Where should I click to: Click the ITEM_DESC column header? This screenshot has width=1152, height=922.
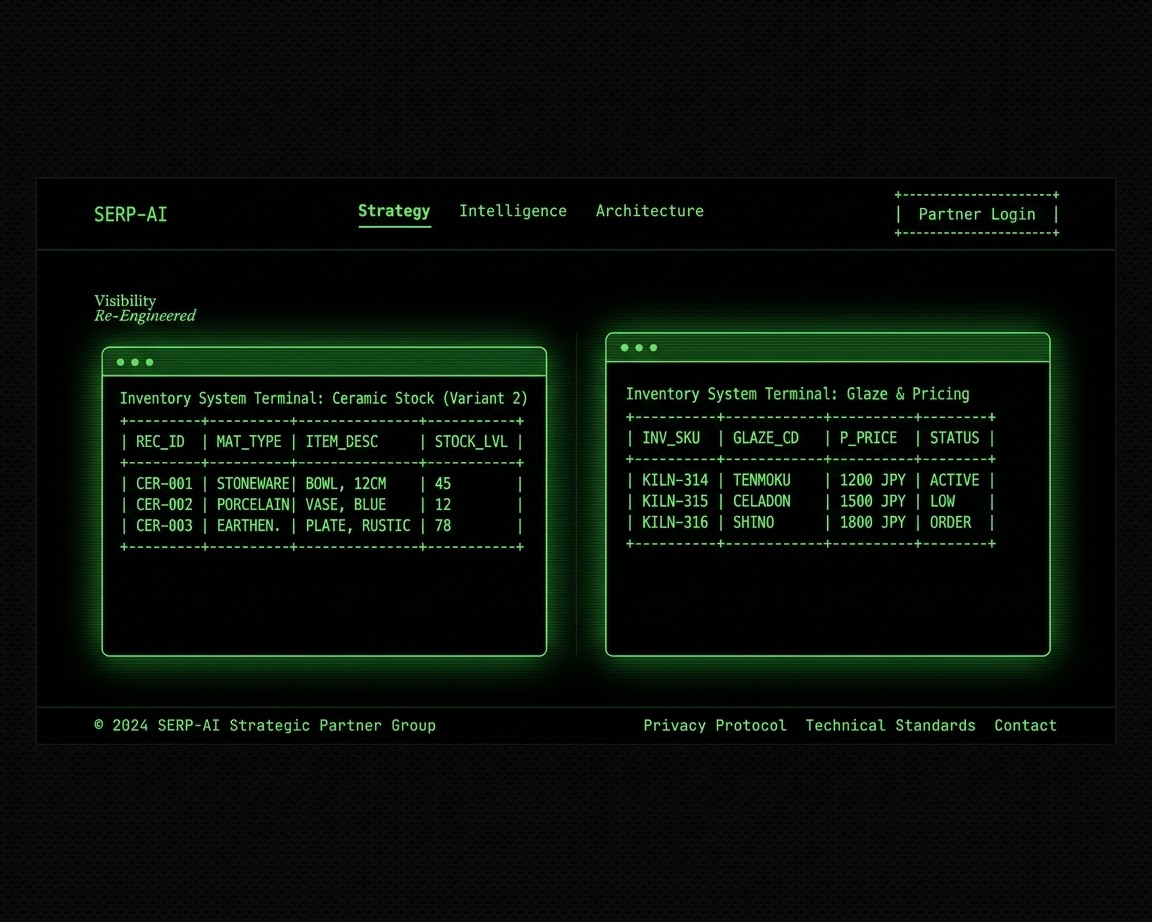(342, 442)
